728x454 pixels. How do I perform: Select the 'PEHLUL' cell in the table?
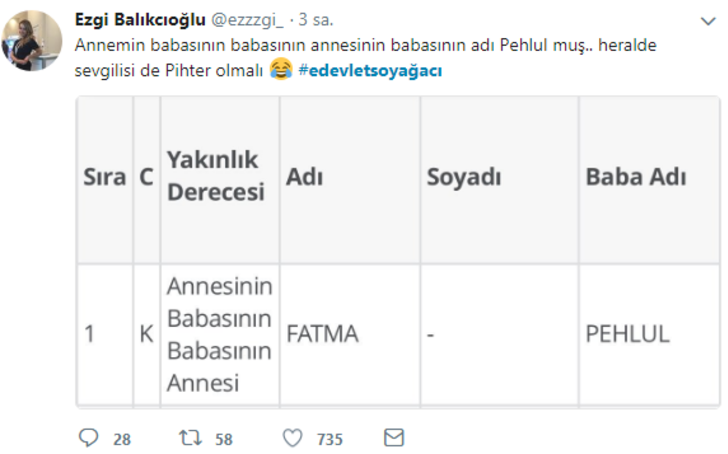[628, 334]
